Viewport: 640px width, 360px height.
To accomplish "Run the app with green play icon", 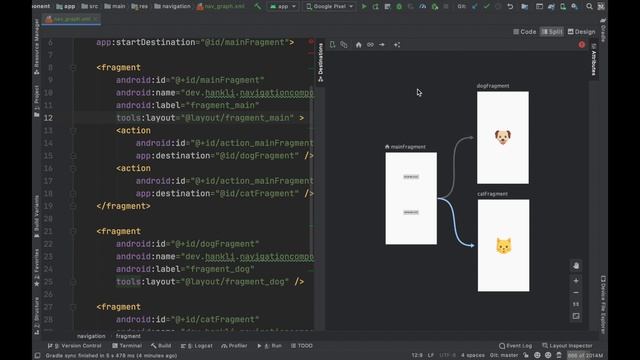I will (364, 6).
